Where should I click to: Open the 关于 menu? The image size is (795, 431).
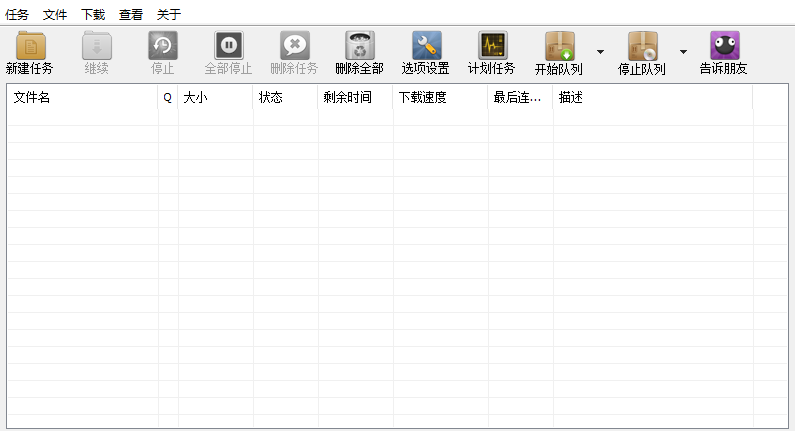169,14
